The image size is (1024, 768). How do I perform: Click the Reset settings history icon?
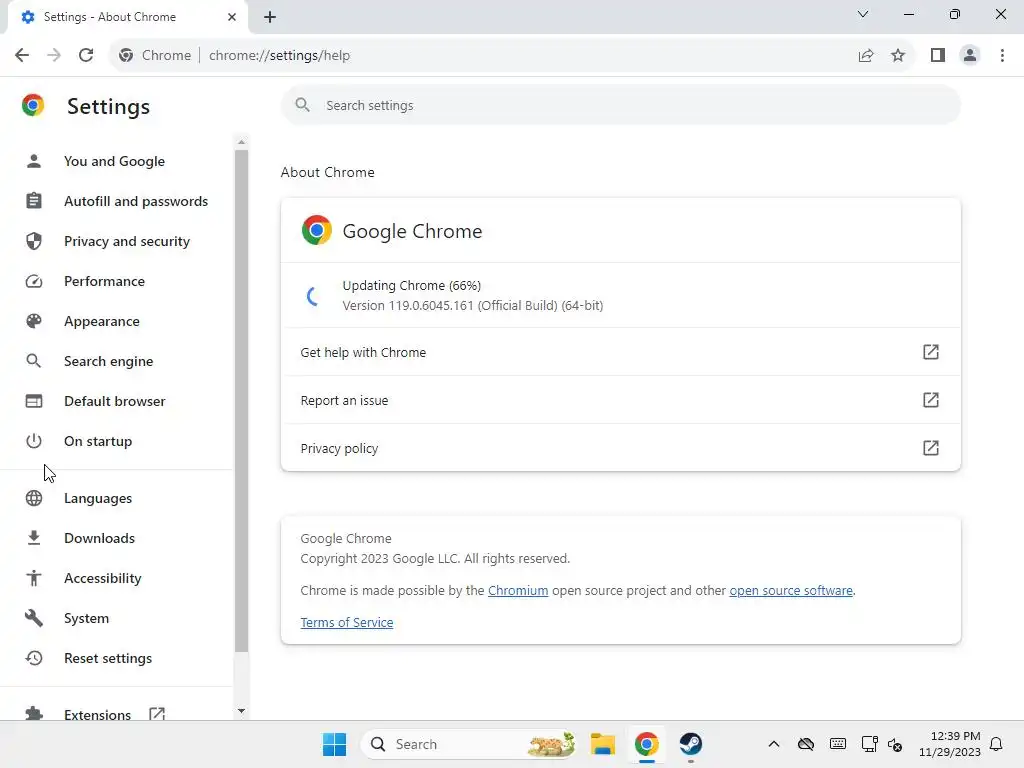34,658
